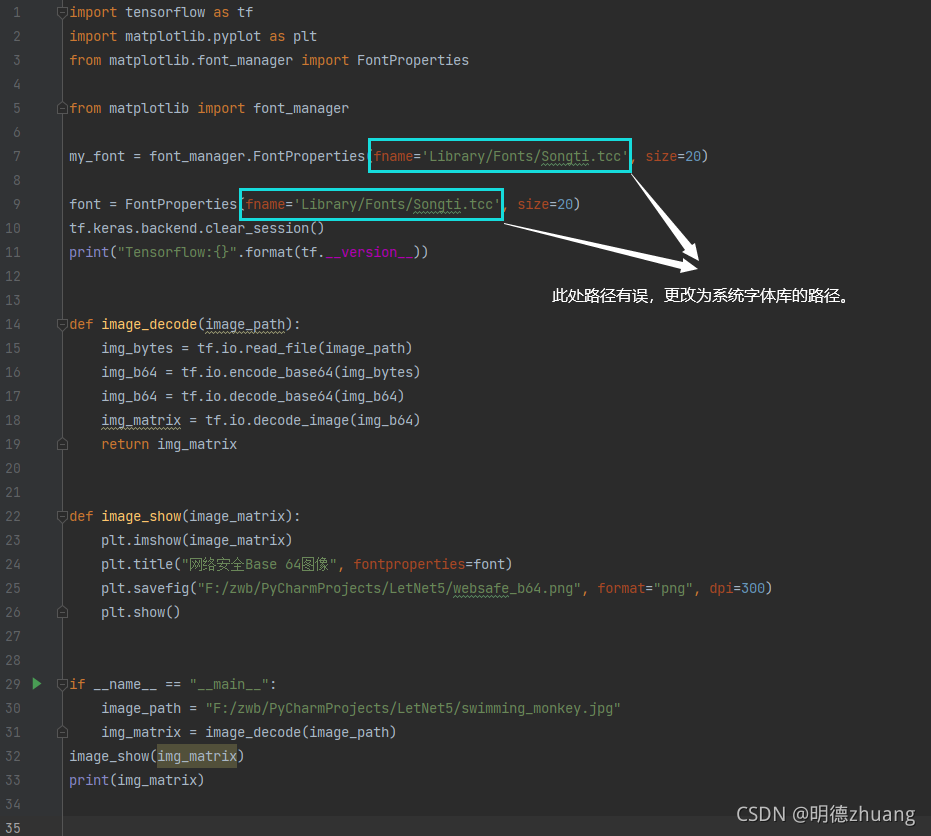Click the white annotation text about font path
This screenshot has width=931, height=836.
pyautogui.click(x=701, y=295)
